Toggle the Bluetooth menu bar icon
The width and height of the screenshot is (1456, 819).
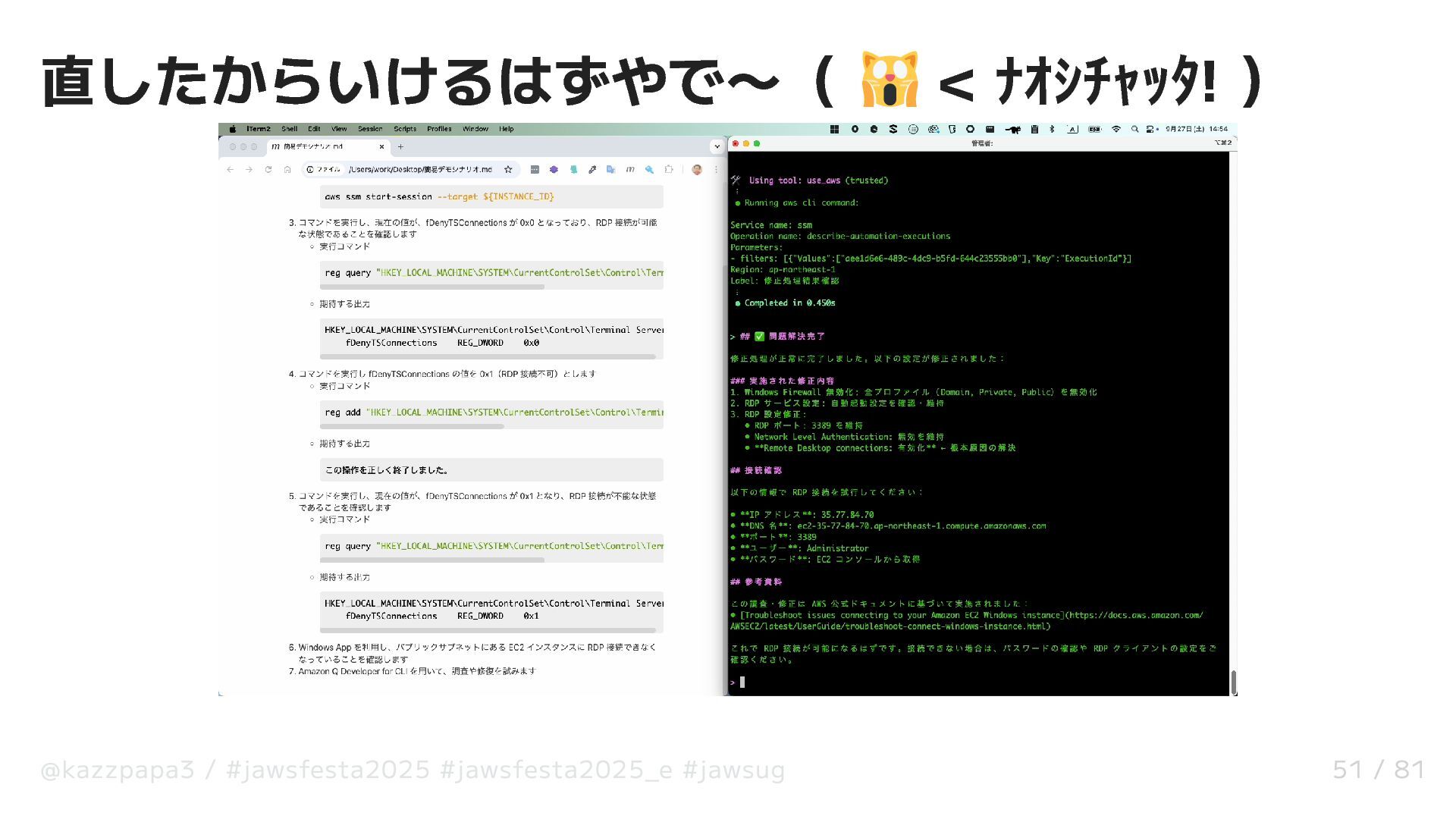click(x=1052, y=129)
